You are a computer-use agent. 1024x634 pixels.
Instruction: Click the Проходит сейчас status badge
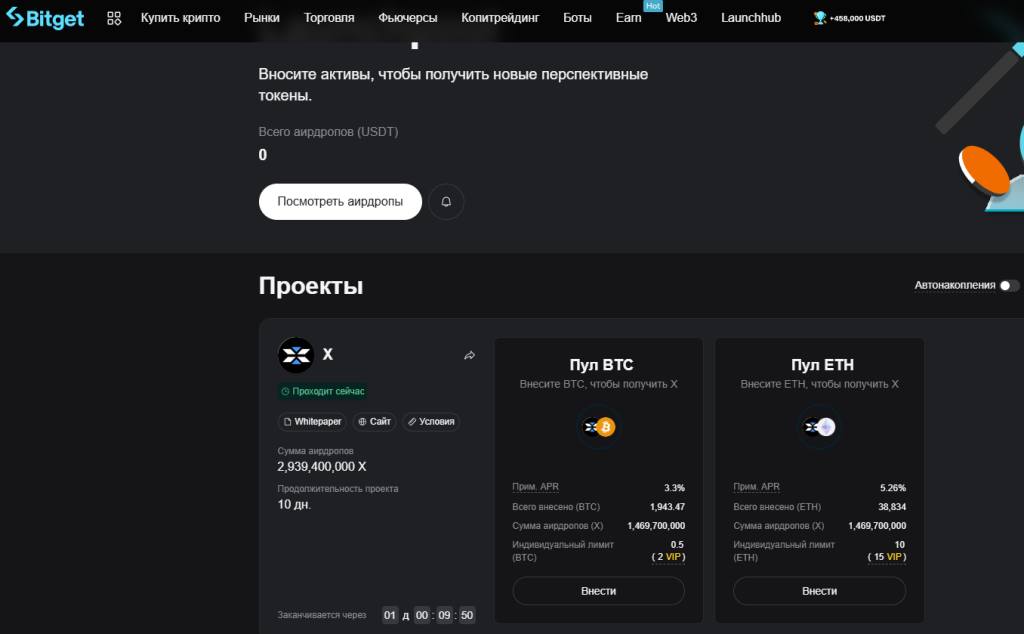tap(322, 391)
